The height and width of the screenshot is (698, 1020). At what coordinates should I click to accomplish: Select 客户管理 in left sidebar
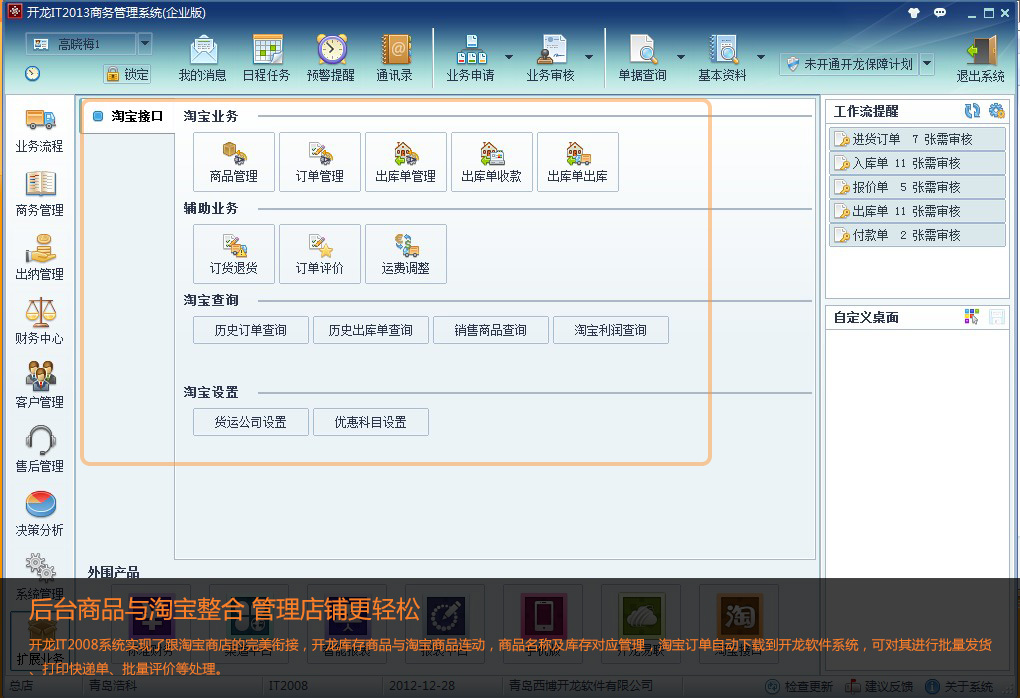pos(40,385)
